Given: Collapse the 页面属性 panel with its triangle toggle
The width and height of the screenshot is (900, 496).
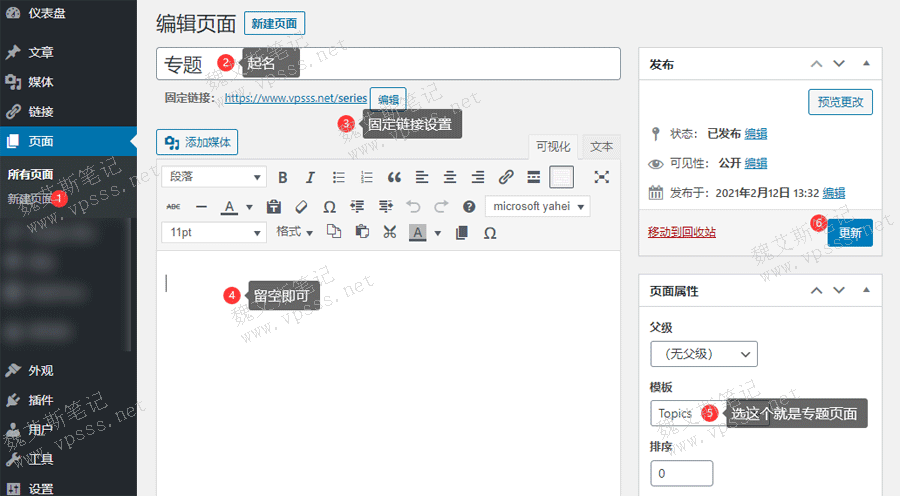Looking at the screenshot, I should [x=866, y=291].
